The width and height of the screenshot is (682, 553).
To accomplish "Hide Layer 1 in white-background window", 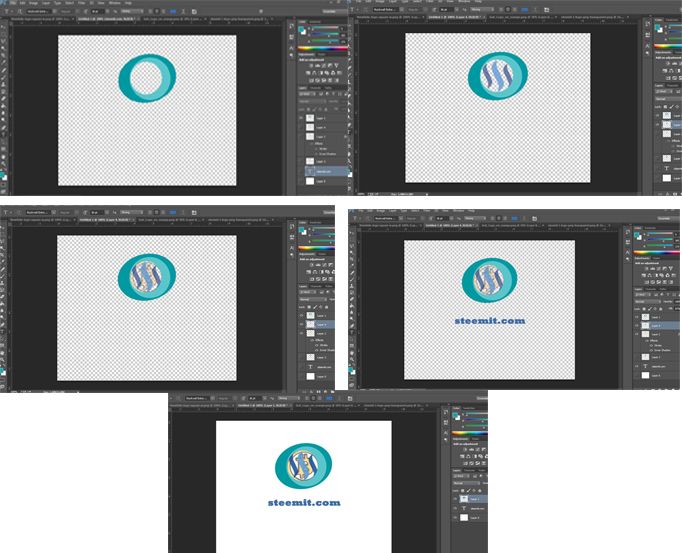I will pyautogui.click(x=455, y=499).
